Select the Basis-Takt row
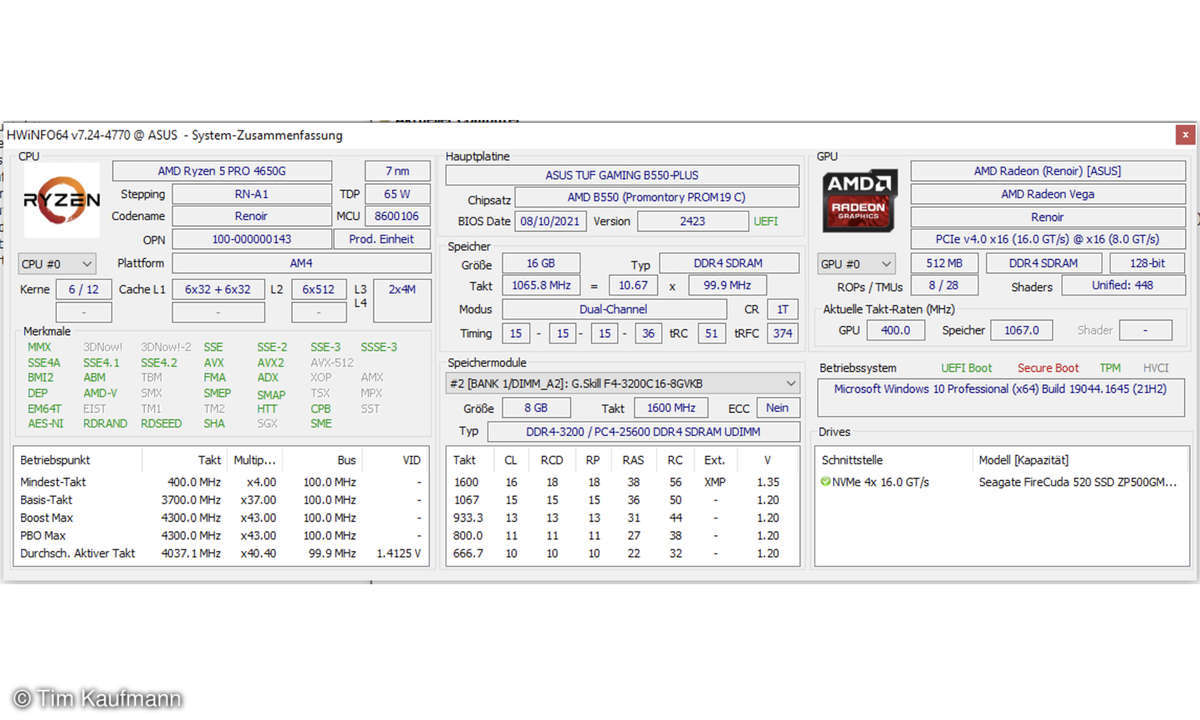The image size is (1200, 720). coord(221,500)
